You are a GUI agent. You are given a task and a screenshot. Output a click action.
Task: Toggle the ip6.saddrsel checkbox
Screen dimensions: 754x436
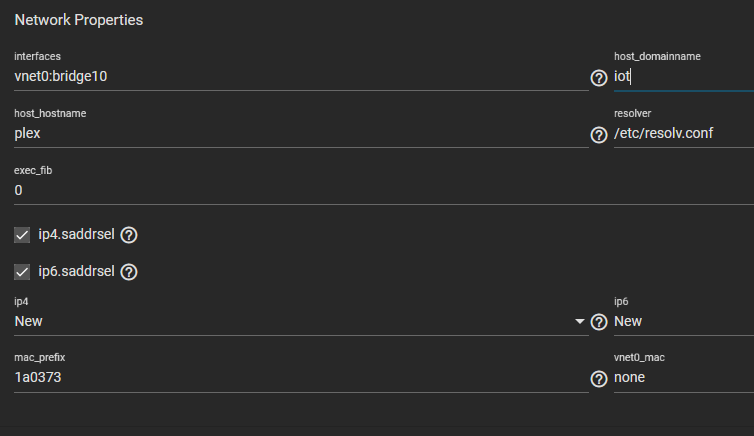(22, 272)
